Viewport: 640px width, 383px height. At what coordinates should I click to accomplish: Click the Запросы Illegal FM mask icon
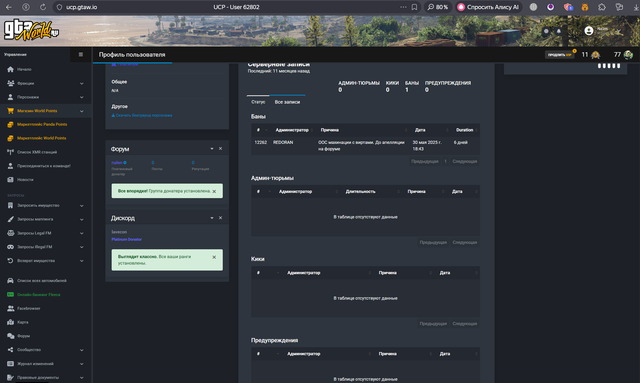[x=10, y=247]
